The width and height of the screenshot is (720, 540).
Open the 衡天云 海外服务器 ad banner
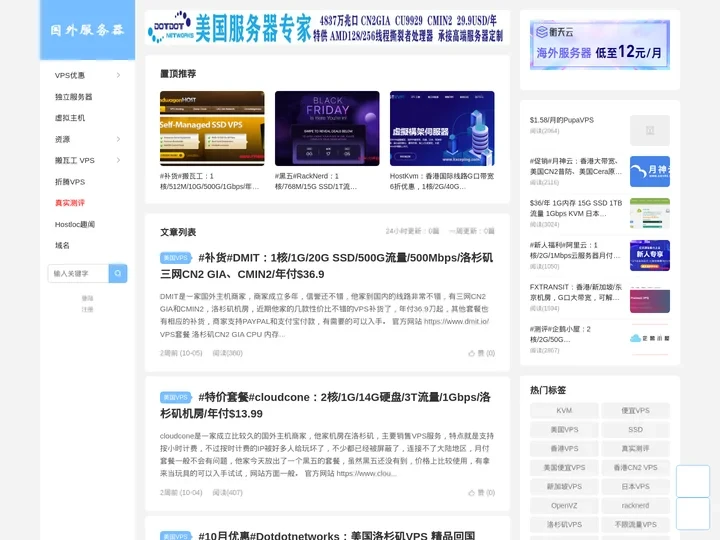point(600,45)
